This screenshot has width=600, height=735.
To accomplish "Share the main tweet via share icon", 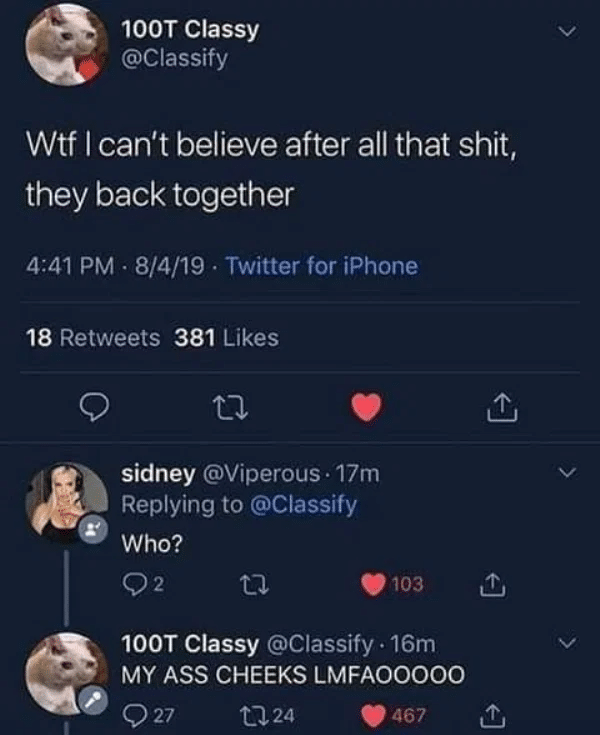I will coord(502,407).
